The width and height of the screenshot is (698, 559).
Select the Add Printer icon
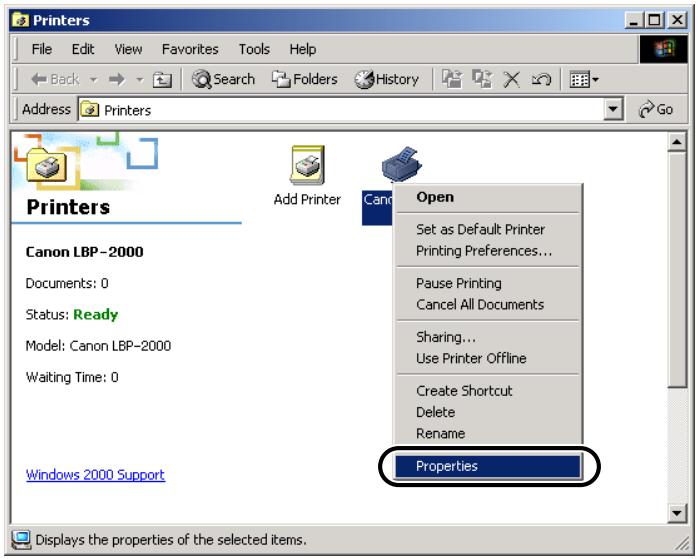(x=307, y=165)
